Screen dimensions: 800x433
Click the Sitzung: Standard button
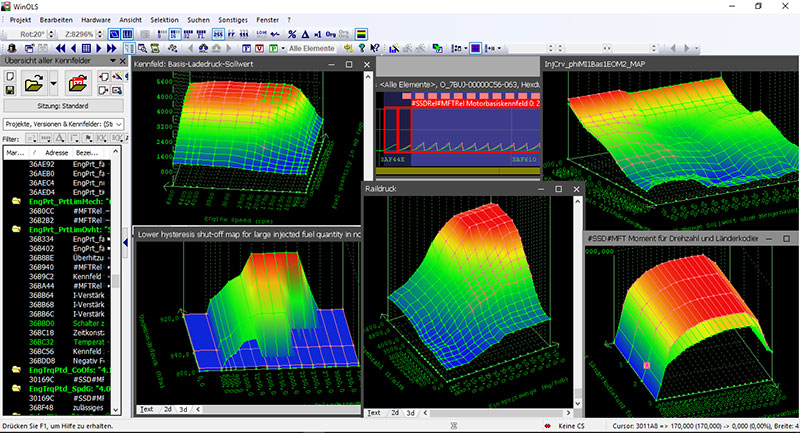(x=62, y=104)
